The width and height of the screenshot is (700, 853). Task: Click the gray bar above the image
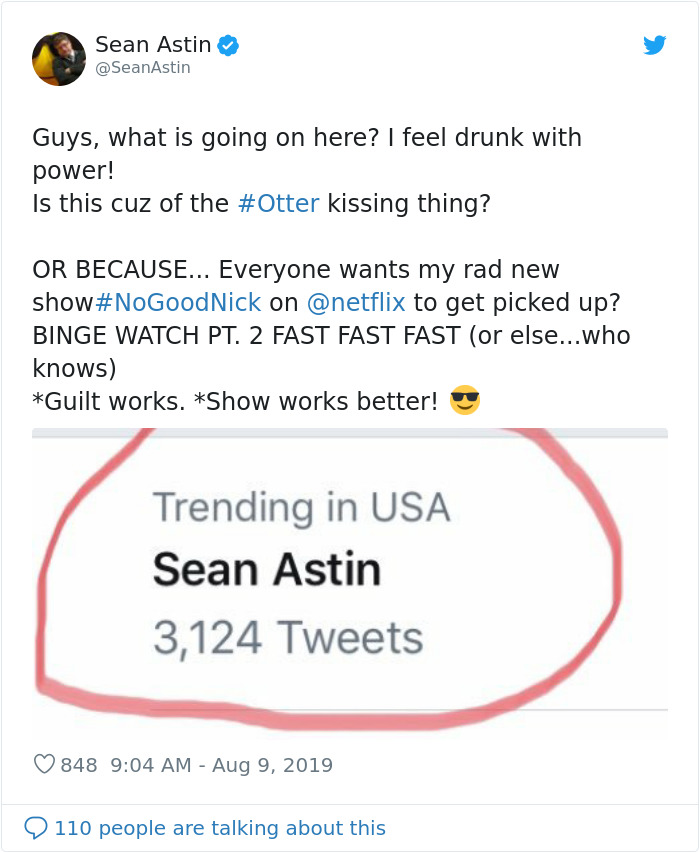(x=350, y=432)
